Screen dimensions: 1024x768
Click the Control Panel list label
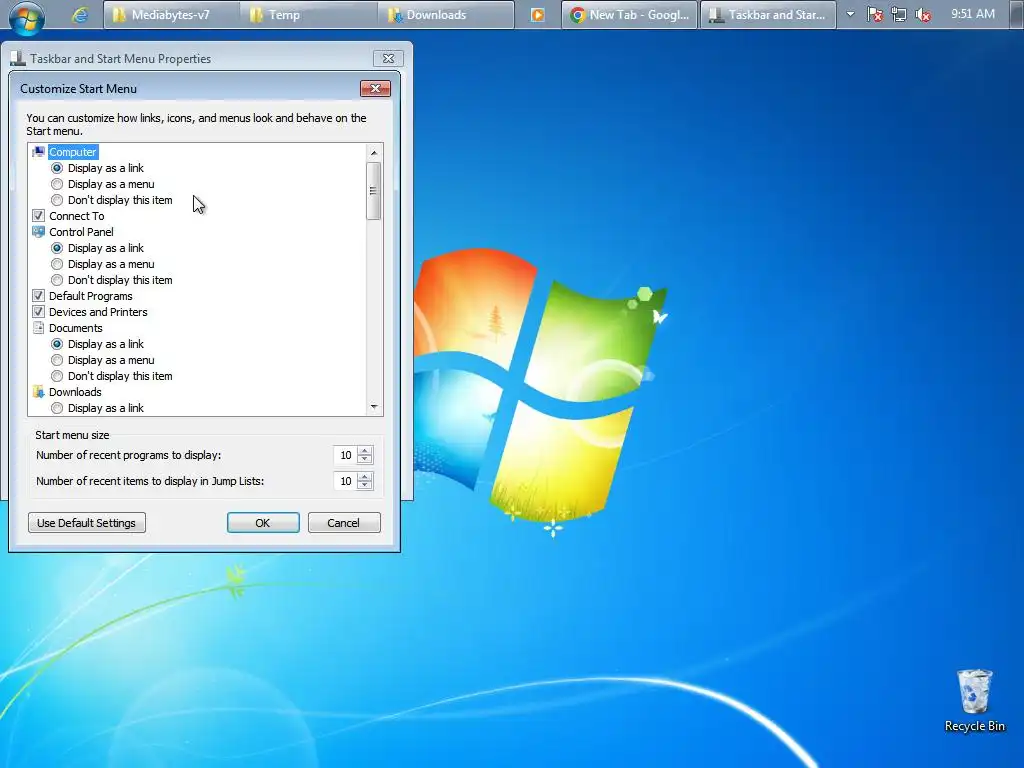point(81,232)
